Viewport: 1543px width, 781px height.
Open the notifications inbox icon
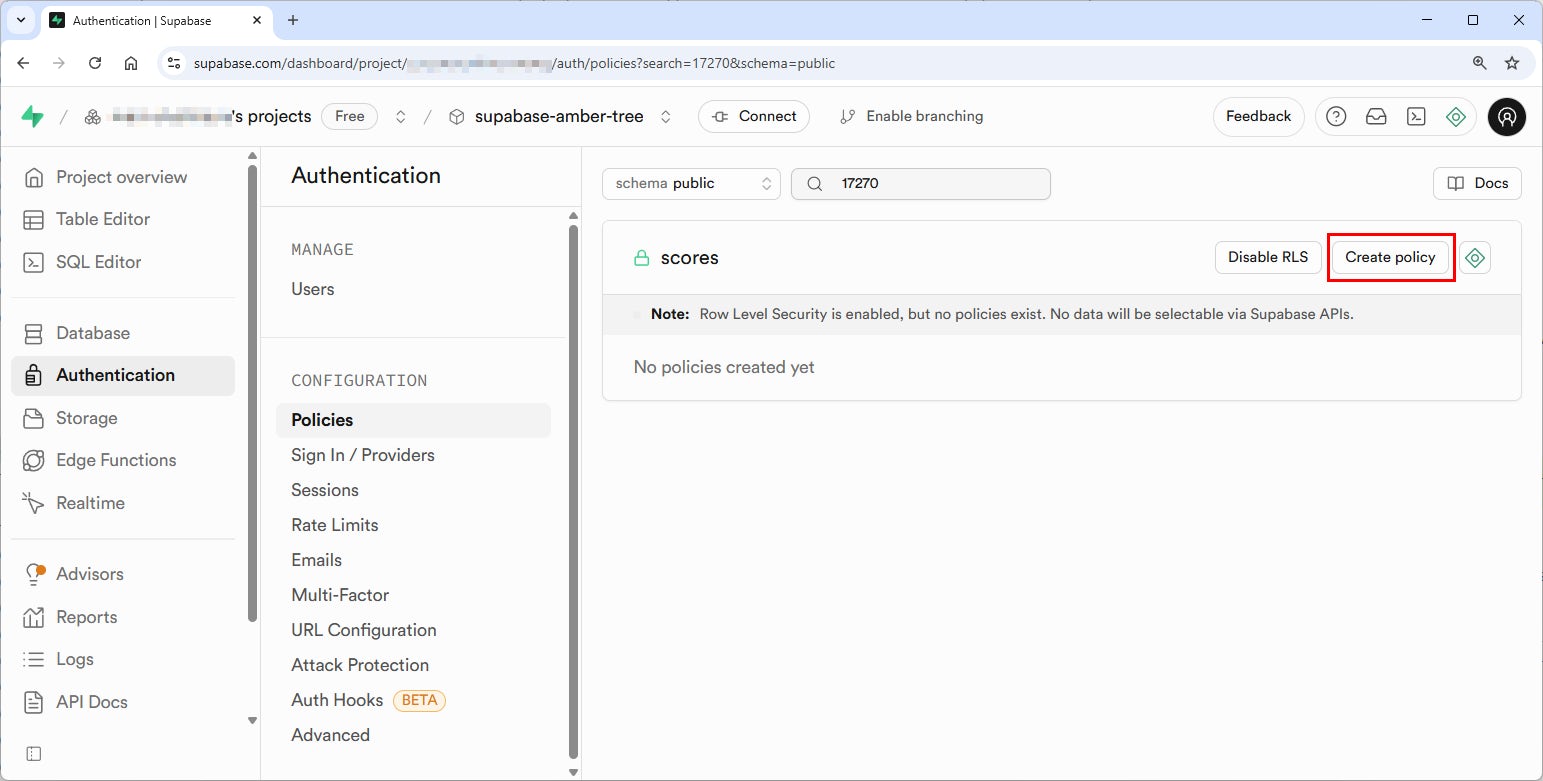[1376, 116]
